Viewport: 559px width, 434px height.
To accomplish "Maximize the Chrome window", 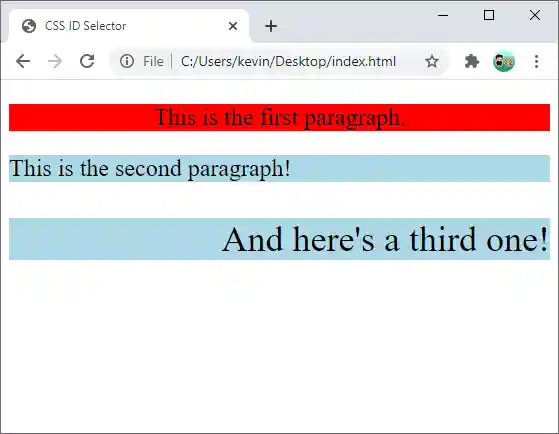I will point(489,15).
